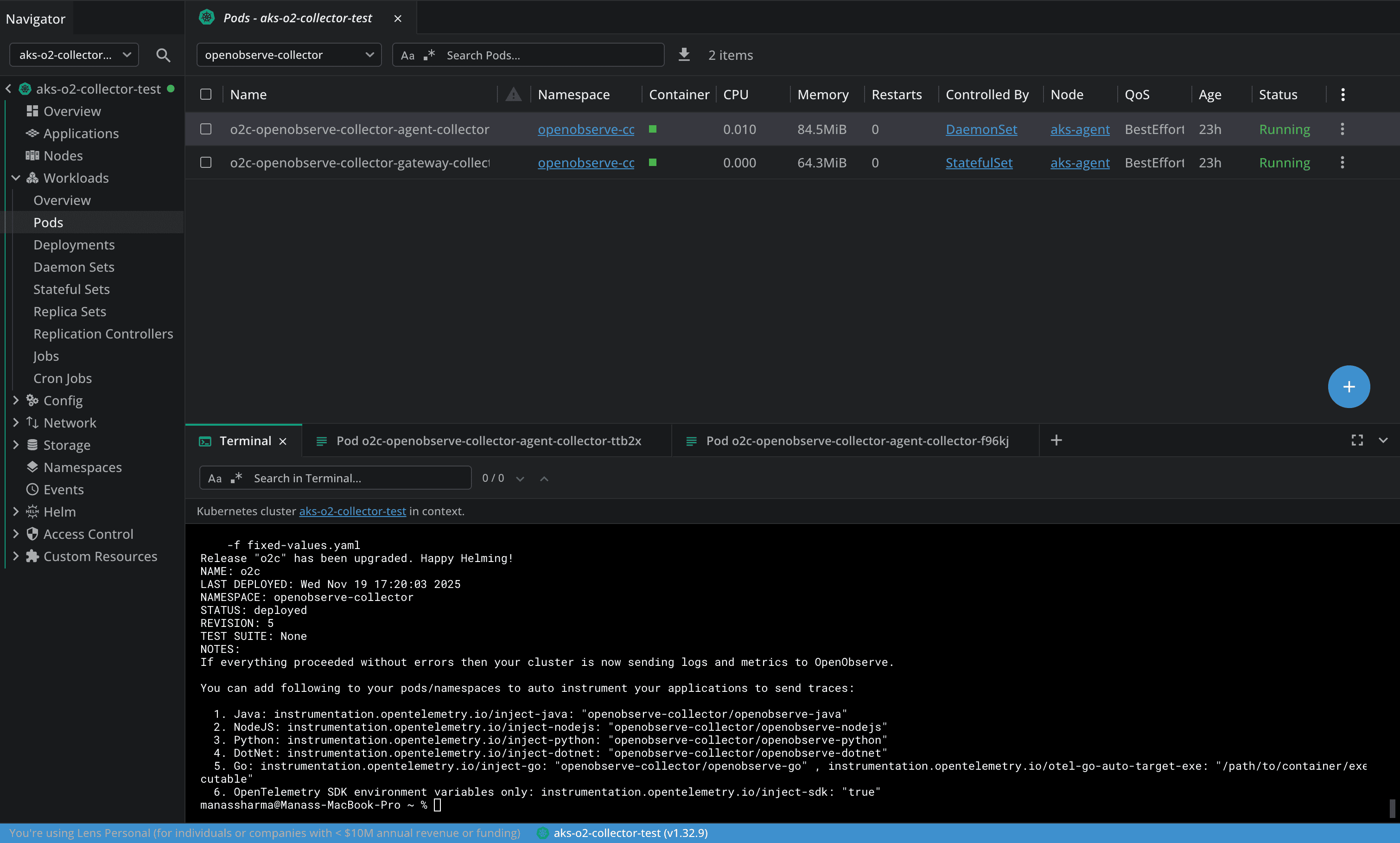Open the DaemonSet link for agent-collector

click(981, 129)
